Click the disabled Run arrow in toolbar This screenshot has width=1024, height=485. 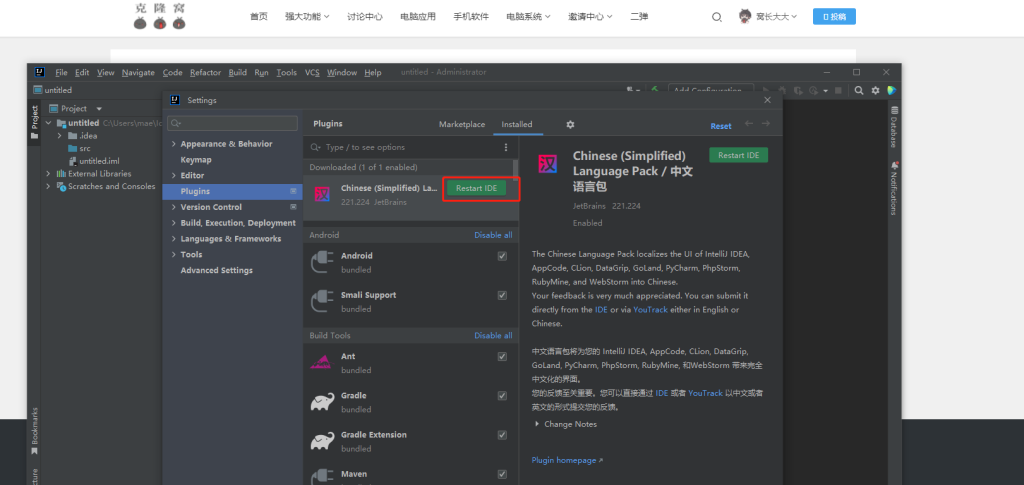[766, 91]
